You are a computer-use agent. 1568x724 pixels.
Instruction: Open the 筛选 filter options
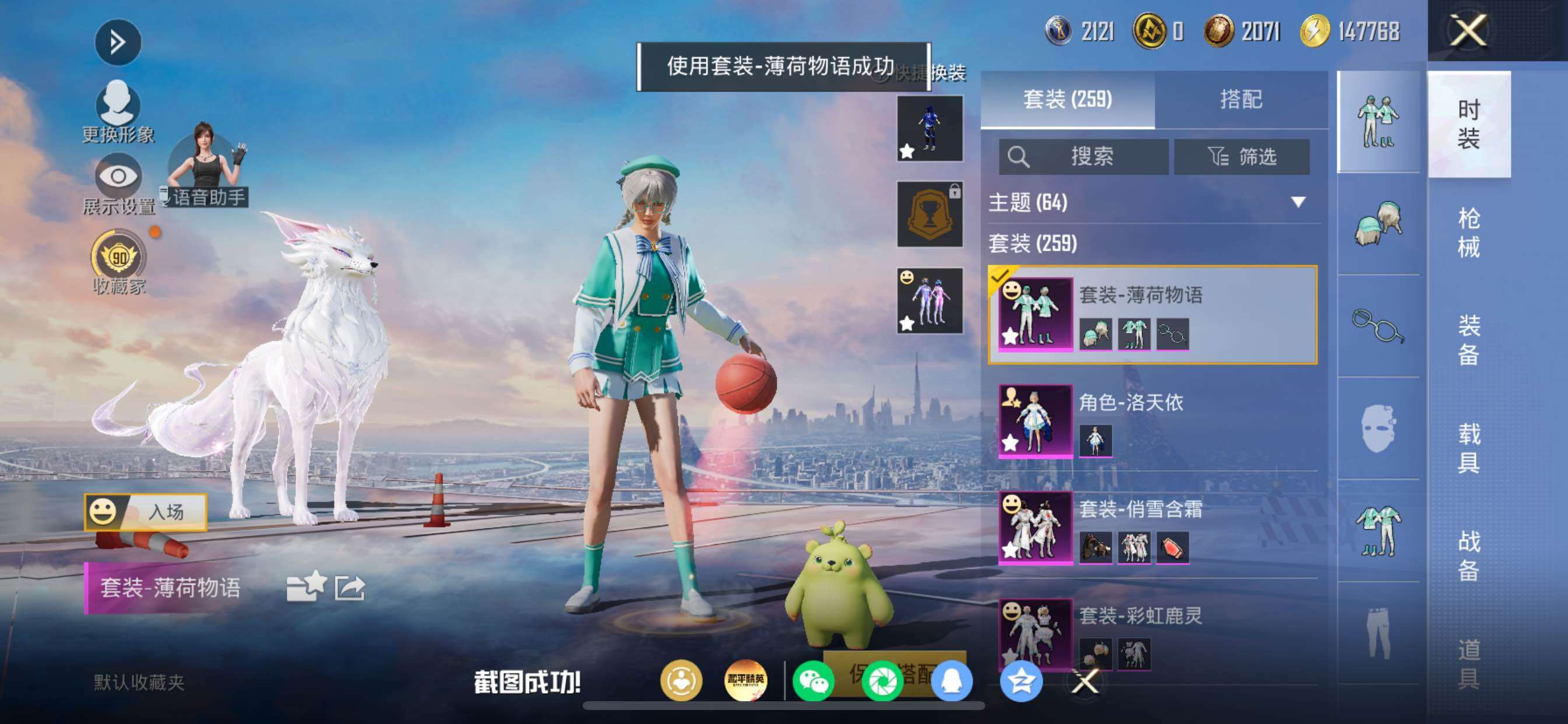1242,157
